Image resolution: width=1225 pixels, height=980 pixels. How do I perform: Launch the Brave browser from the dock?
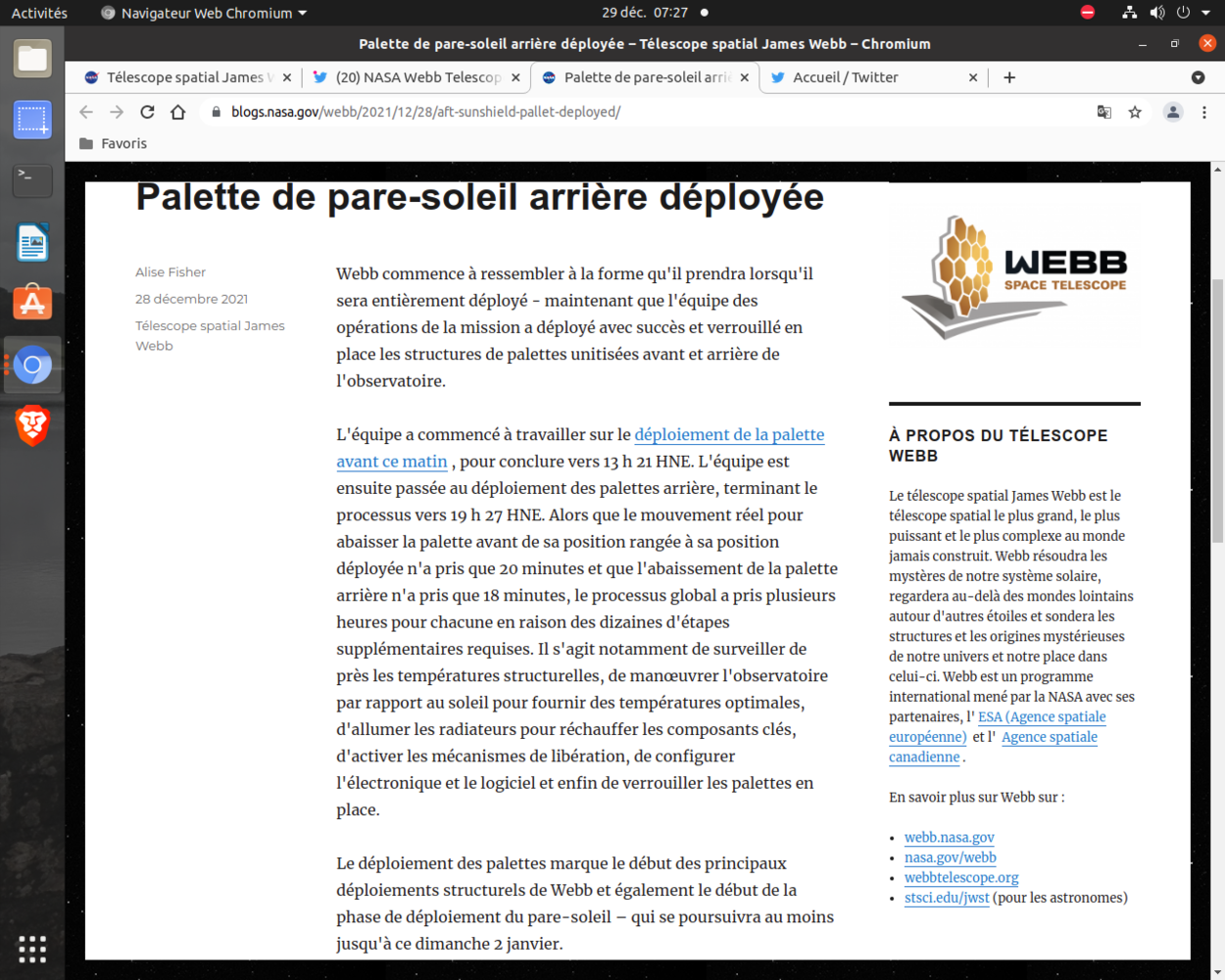point(32,426)
